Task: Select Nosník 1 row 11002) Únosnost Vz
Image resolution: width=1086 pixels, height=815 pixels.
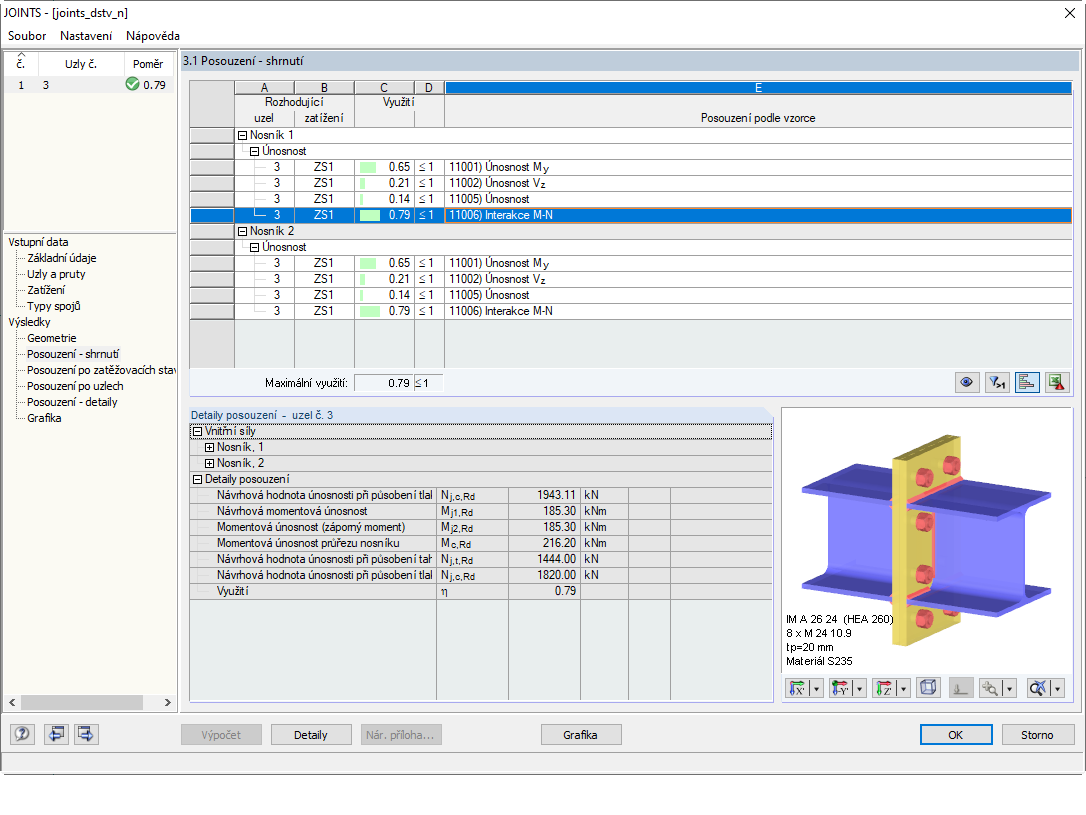Action: 653,183
